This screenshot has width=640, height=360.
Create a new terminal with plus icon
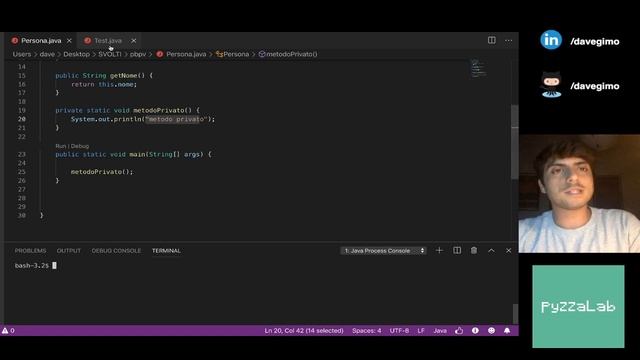(x=439, y=250)
